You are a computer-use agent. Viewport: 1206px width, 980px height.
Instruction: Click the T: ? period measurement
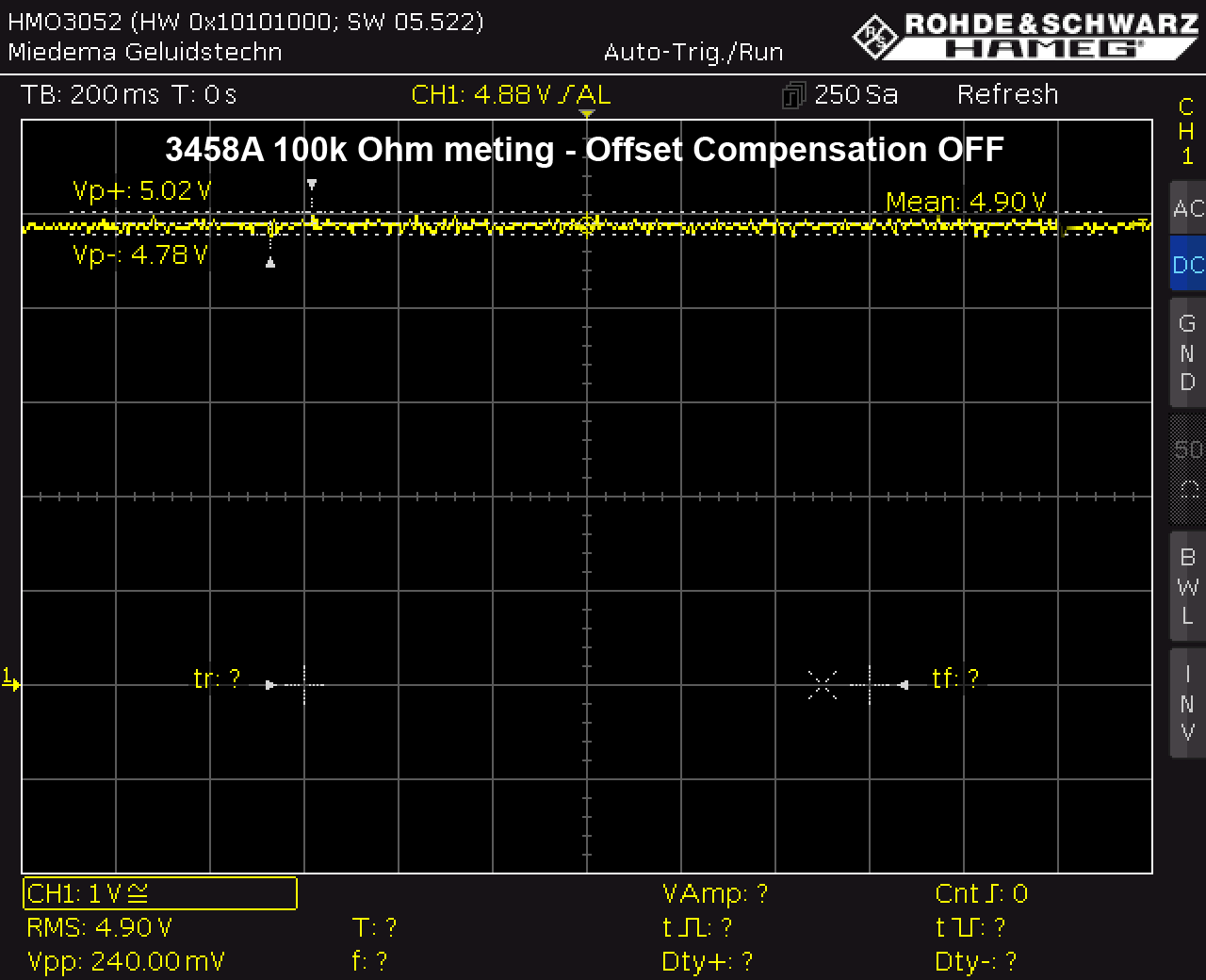point(374,928)
